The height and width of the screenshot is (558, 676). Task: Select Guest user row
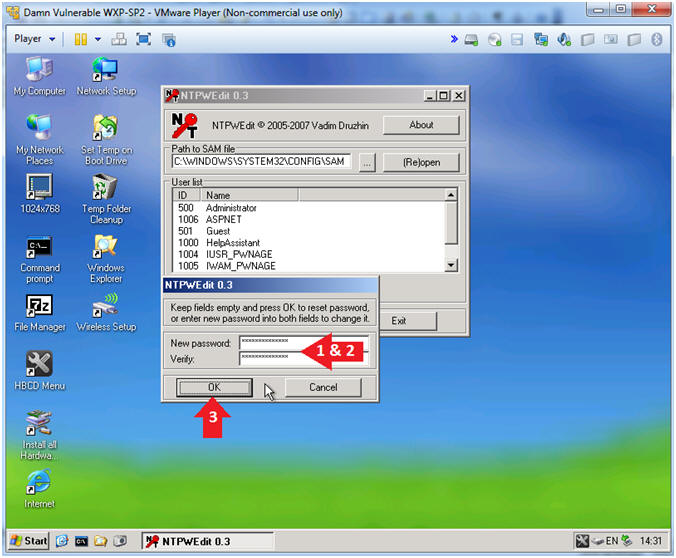click(309, 231)
